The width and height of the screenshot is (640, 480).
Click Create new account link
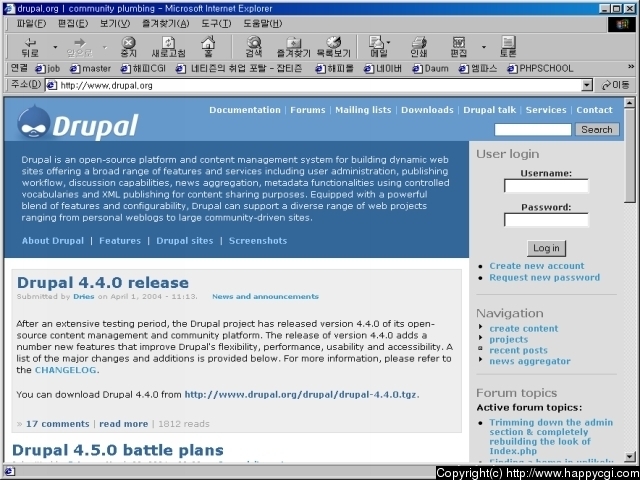point(537,266)
